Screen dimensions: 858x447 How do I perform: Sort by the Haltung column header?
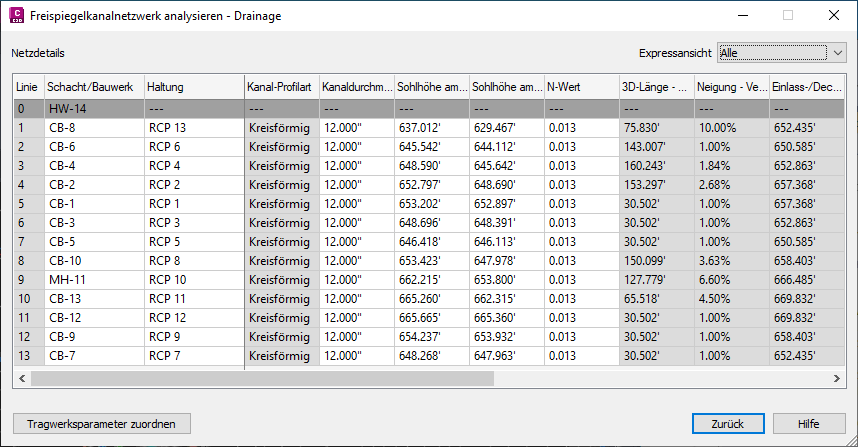(x=194, y=87)
